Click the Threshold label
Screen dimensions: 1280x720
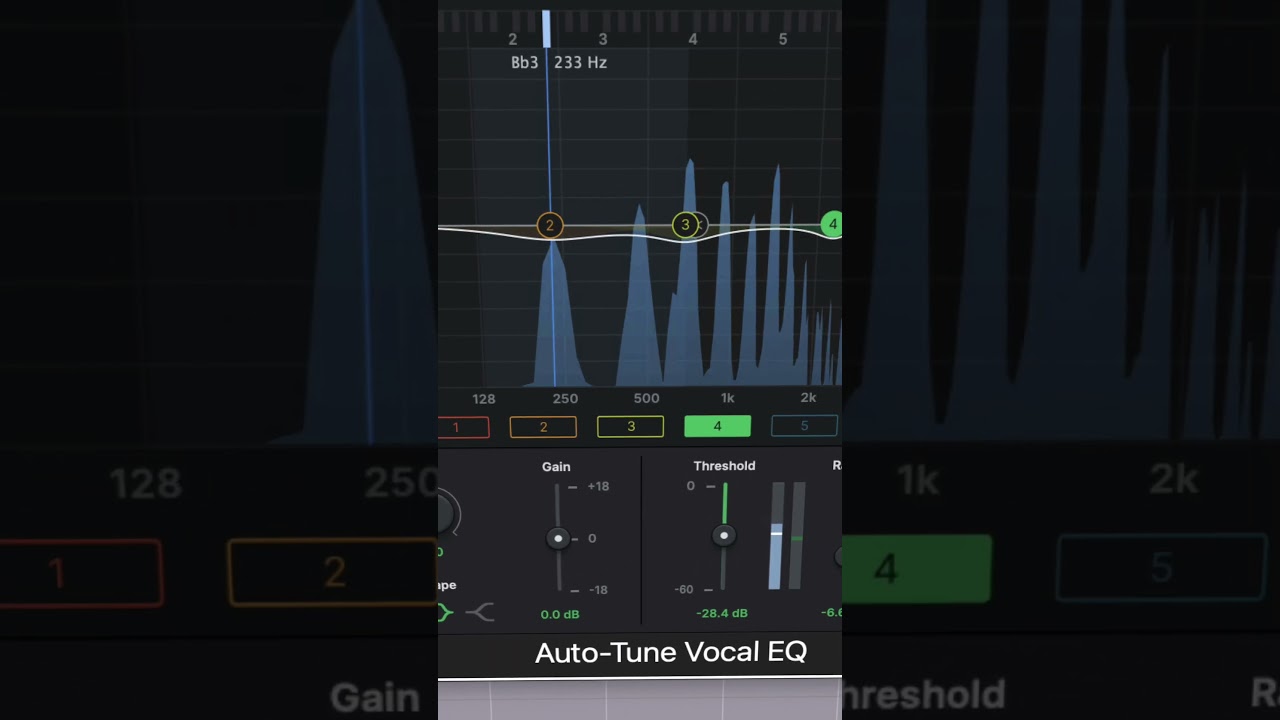point(724,466)
